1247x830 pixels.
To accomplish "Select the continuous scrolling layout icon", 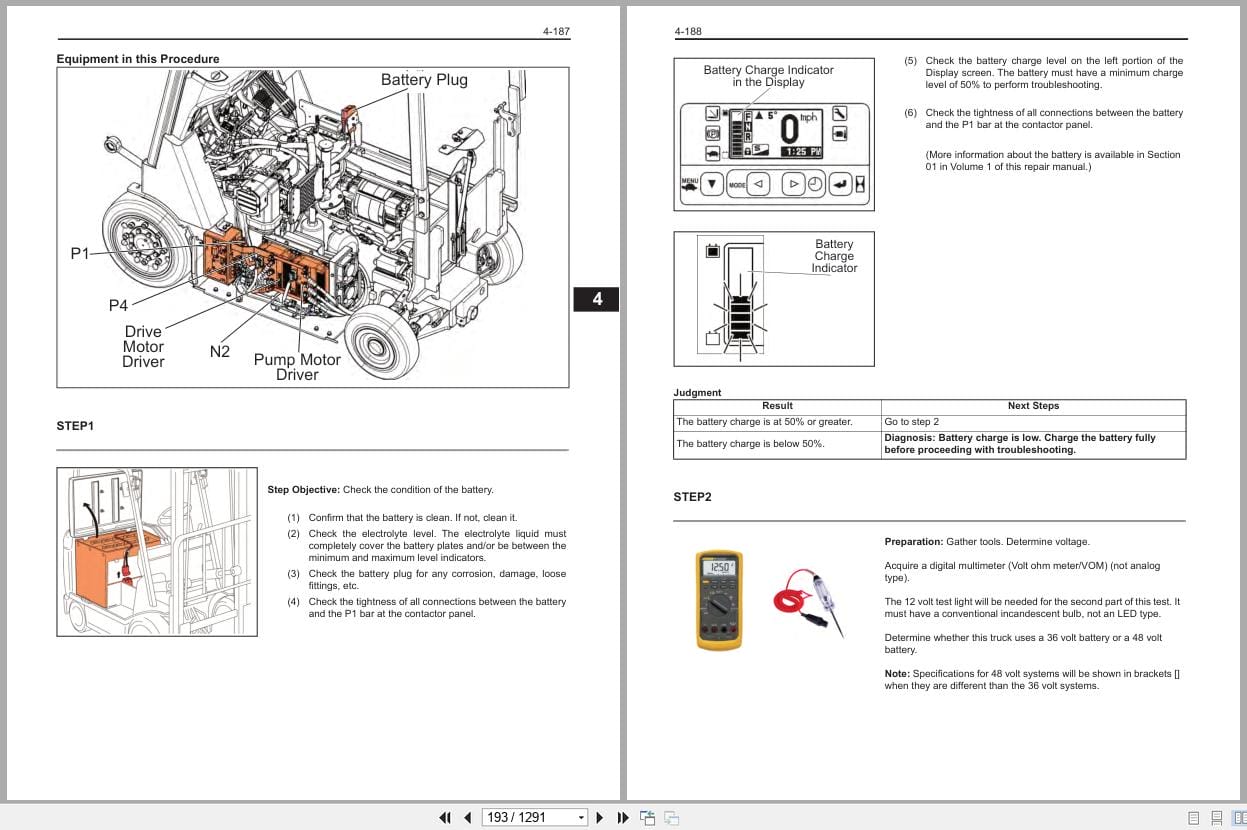I will coord(1216,817).
